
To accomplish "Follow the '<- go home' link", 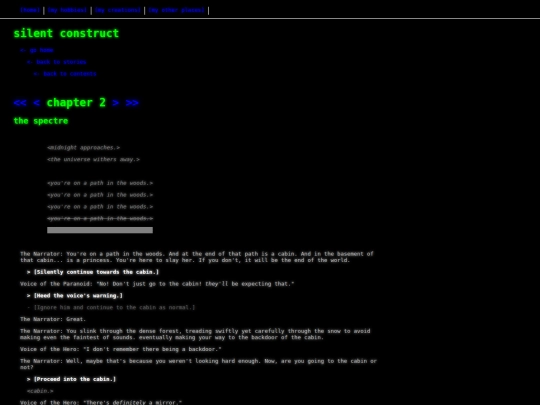I will (x=37, y=50).
